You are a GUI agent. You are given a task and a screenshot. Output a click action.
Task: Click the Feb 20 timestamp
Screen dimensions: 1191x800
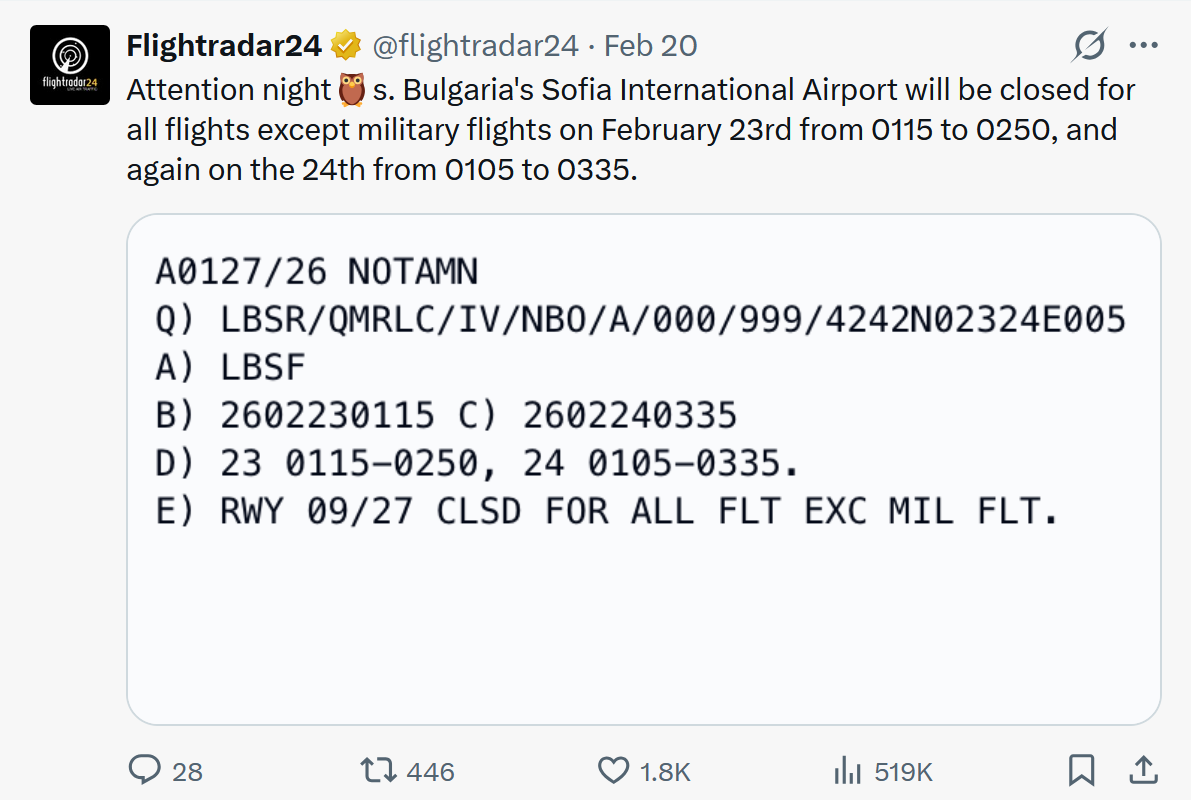coord(651,46)
